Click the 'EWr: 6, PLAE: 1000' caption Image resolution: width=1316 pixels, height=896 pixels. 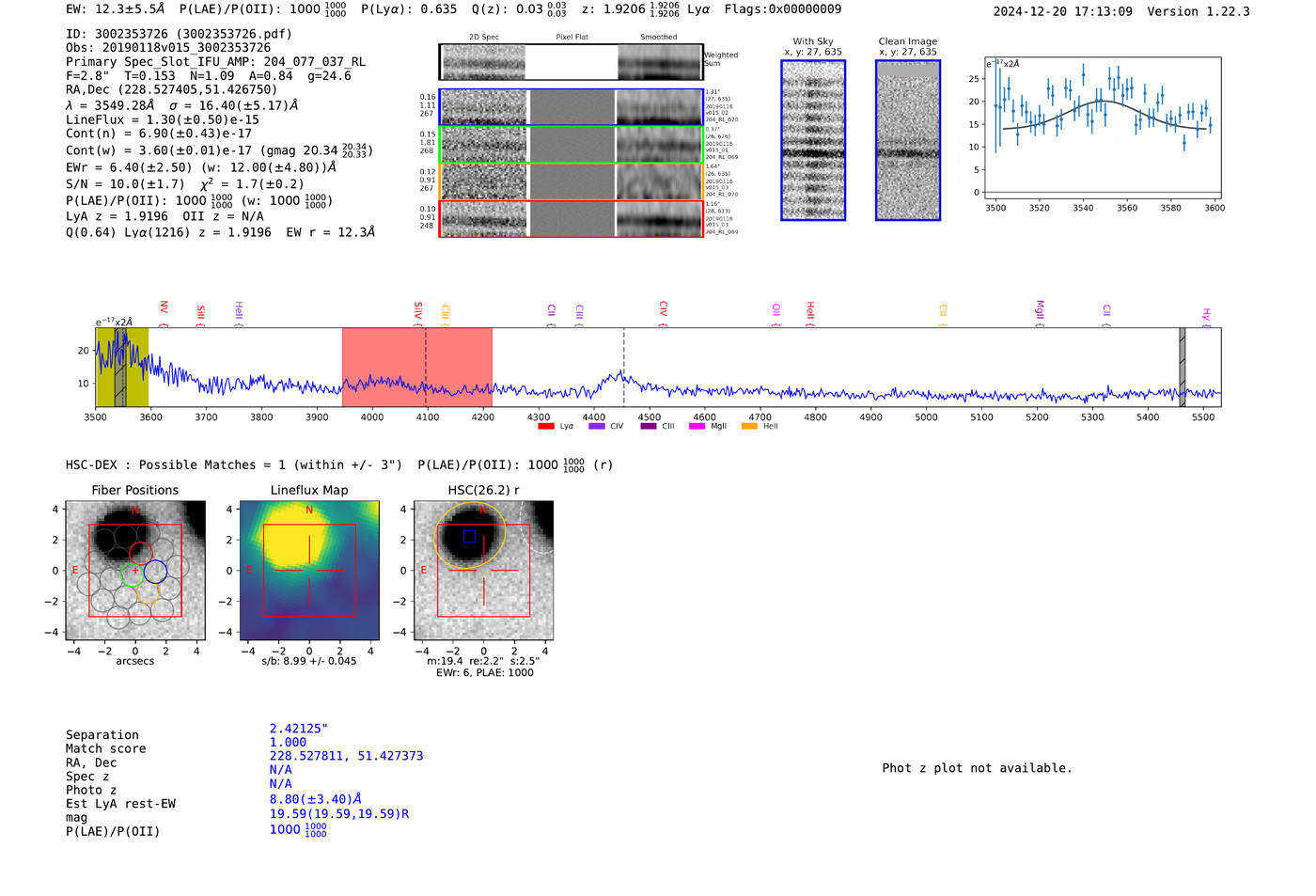[484, 672]
